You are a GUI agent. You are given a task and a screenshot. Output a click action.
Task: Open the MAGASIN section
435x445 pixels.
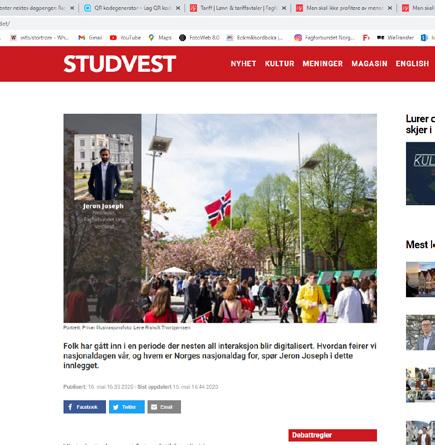pos(369,64)
